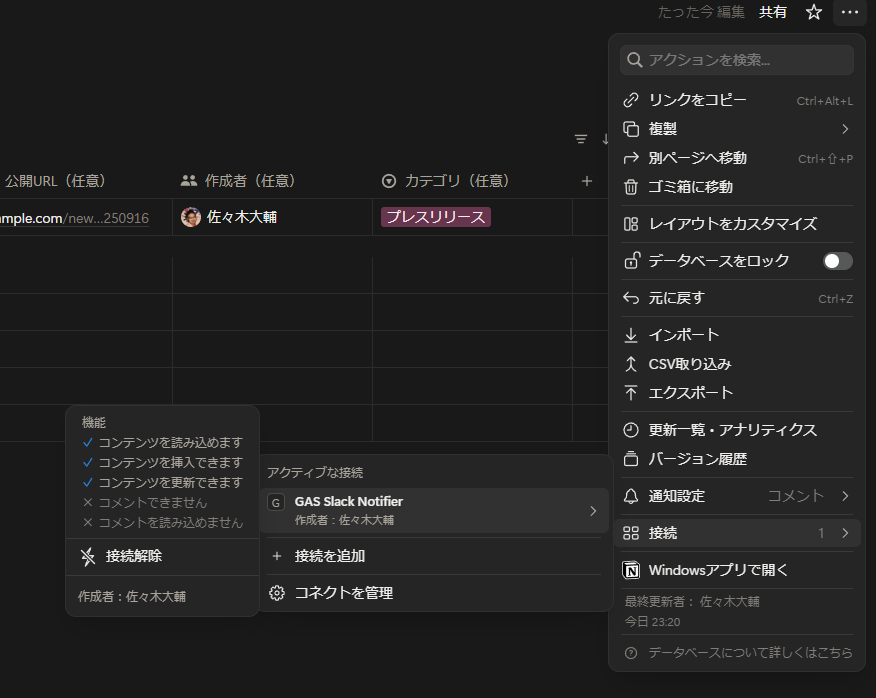Click the filter icon above the table
Image resolution: width=876 pixels, height=698 pixels.
click(581, 139)
